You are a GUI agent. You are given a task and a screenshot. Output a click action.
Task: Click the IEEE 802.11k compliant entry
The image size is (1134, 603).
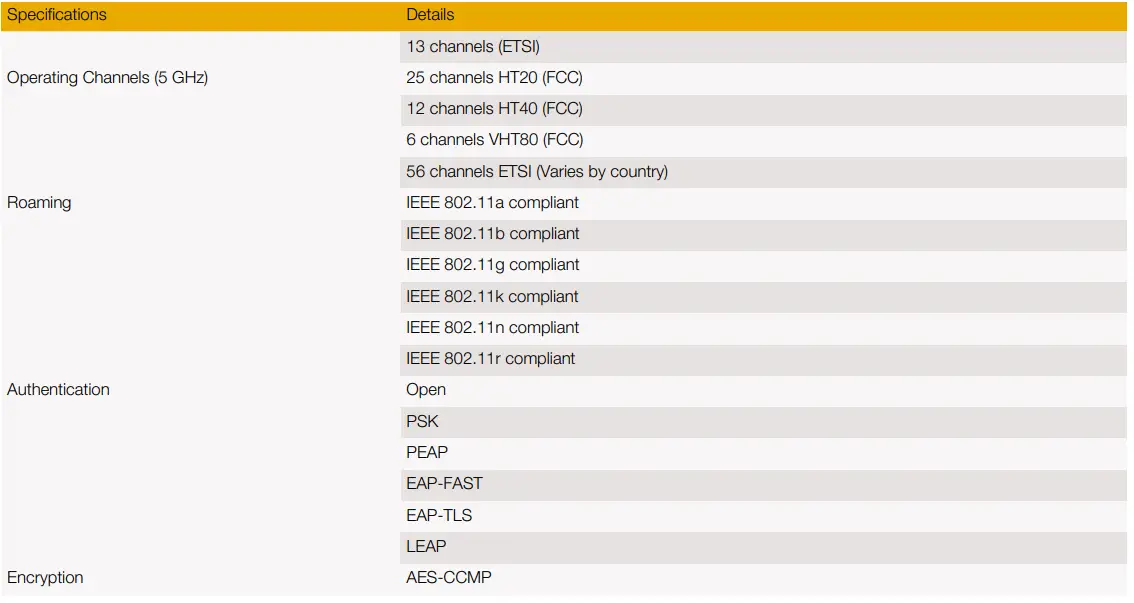pos(492,296)
